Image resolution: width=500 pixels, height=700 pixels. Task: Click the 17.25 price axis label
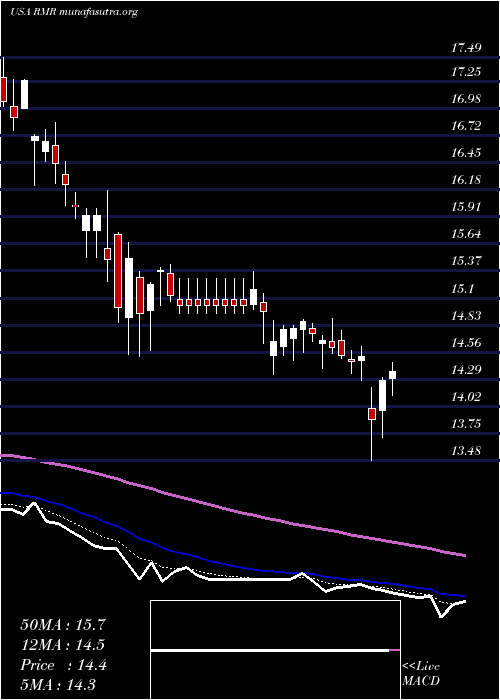pos(466,72)
